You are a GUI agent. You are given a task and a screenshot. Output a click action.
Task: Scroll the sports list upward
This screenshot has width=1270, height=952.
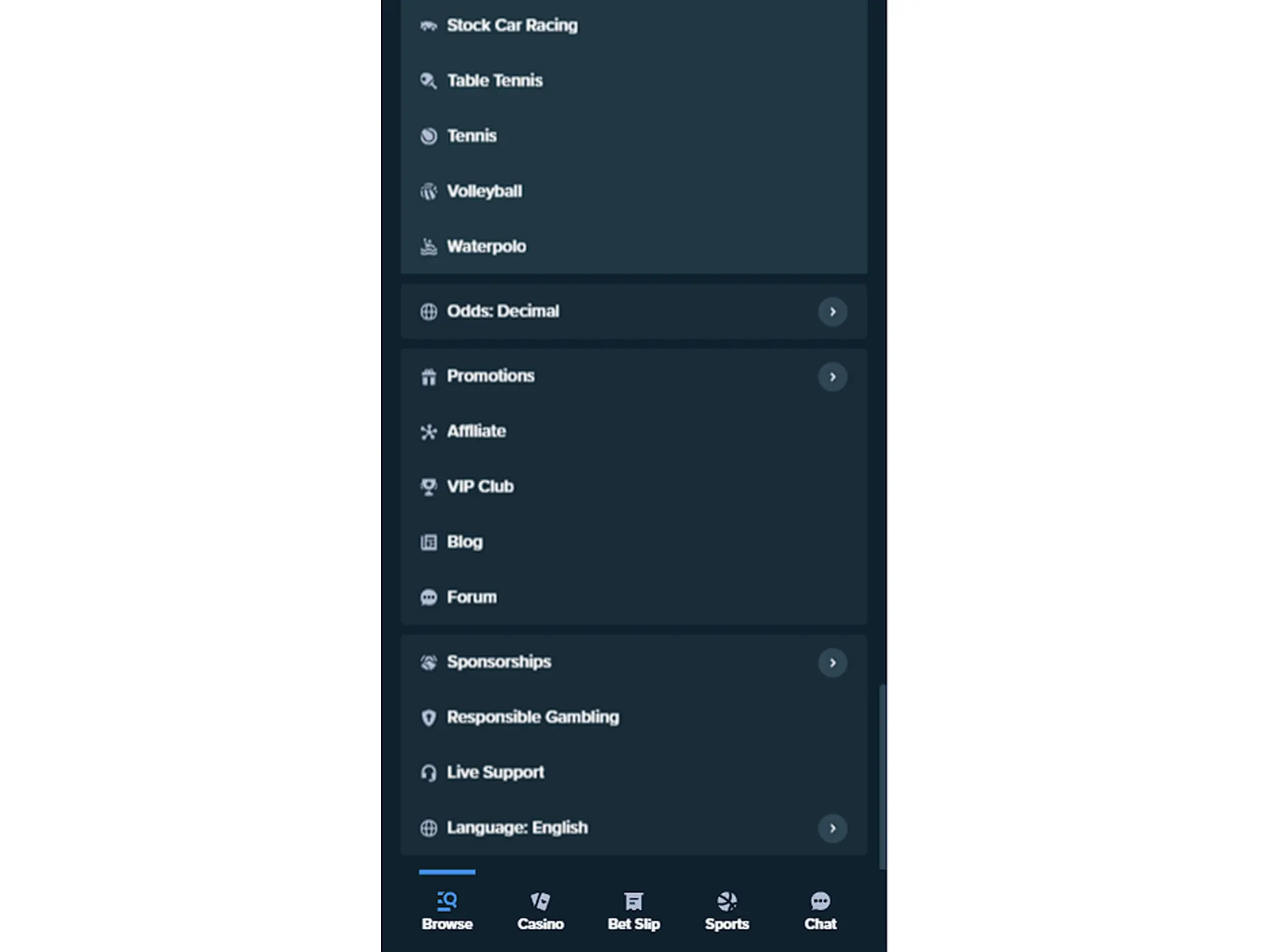(x=634, y=135)
